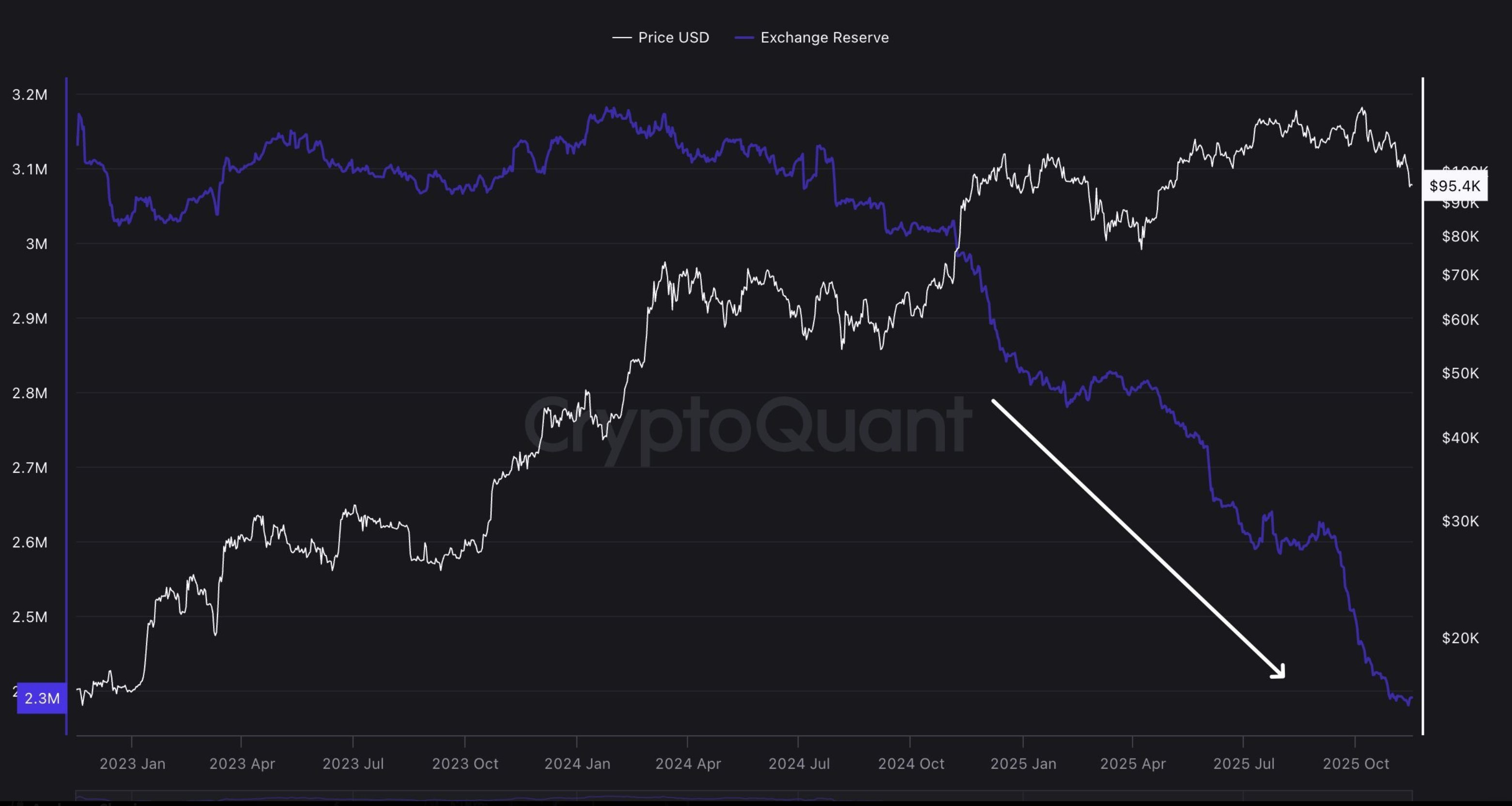This screenshot has width=1512, height=806.
Task: Click the $50K right axis label
Action: click(x=1460, y=373)
